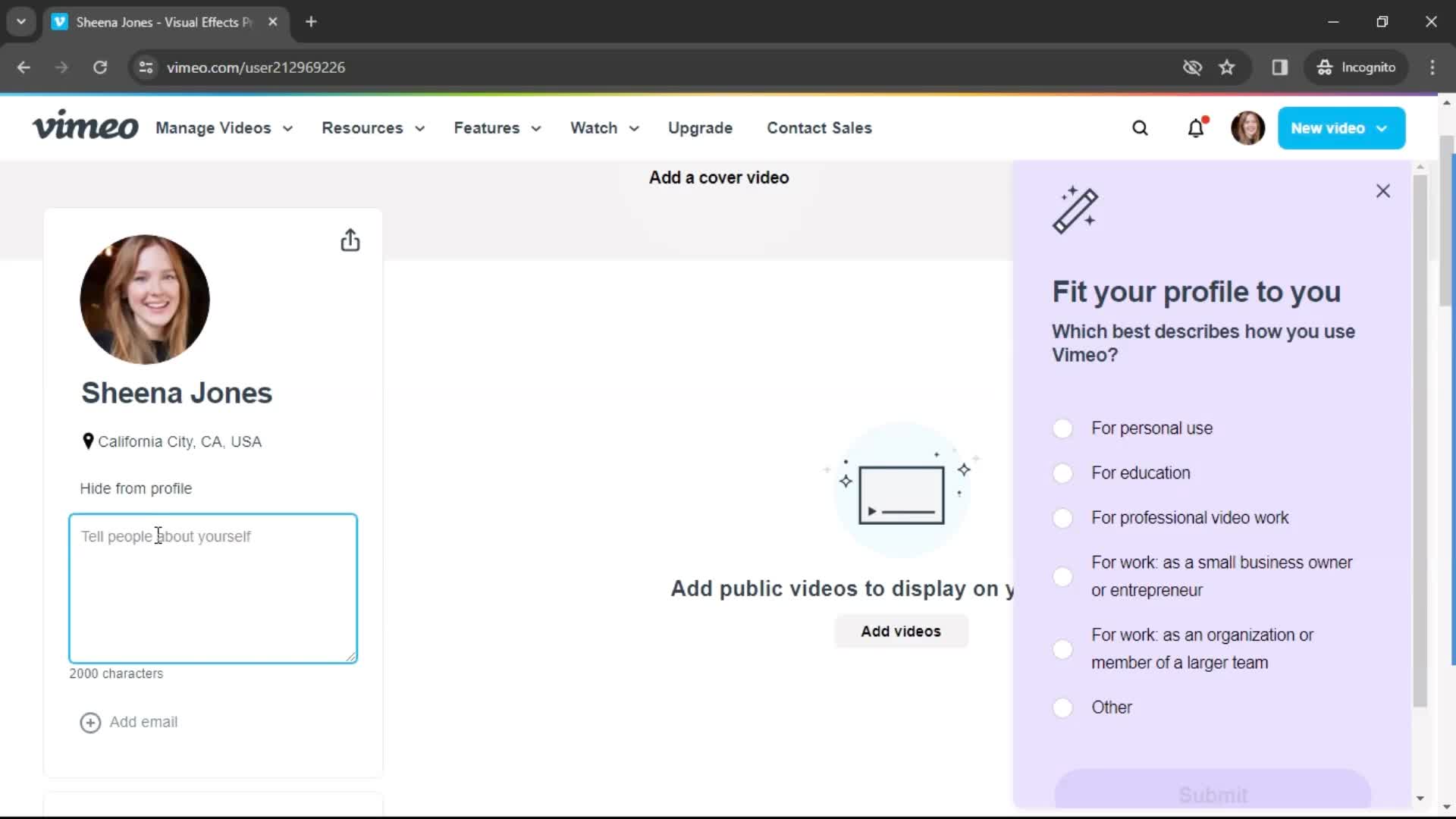Click the page vertical scrollbar thumb
This screenshot has height=819, width=1456.
[x=1447, y=220]
